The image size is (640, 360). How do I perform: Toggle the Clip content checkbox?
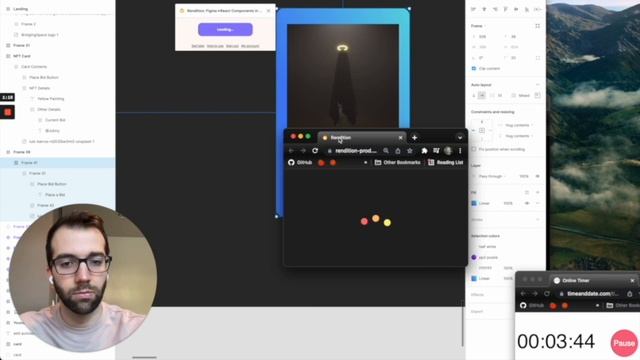[x=474, y=69]
